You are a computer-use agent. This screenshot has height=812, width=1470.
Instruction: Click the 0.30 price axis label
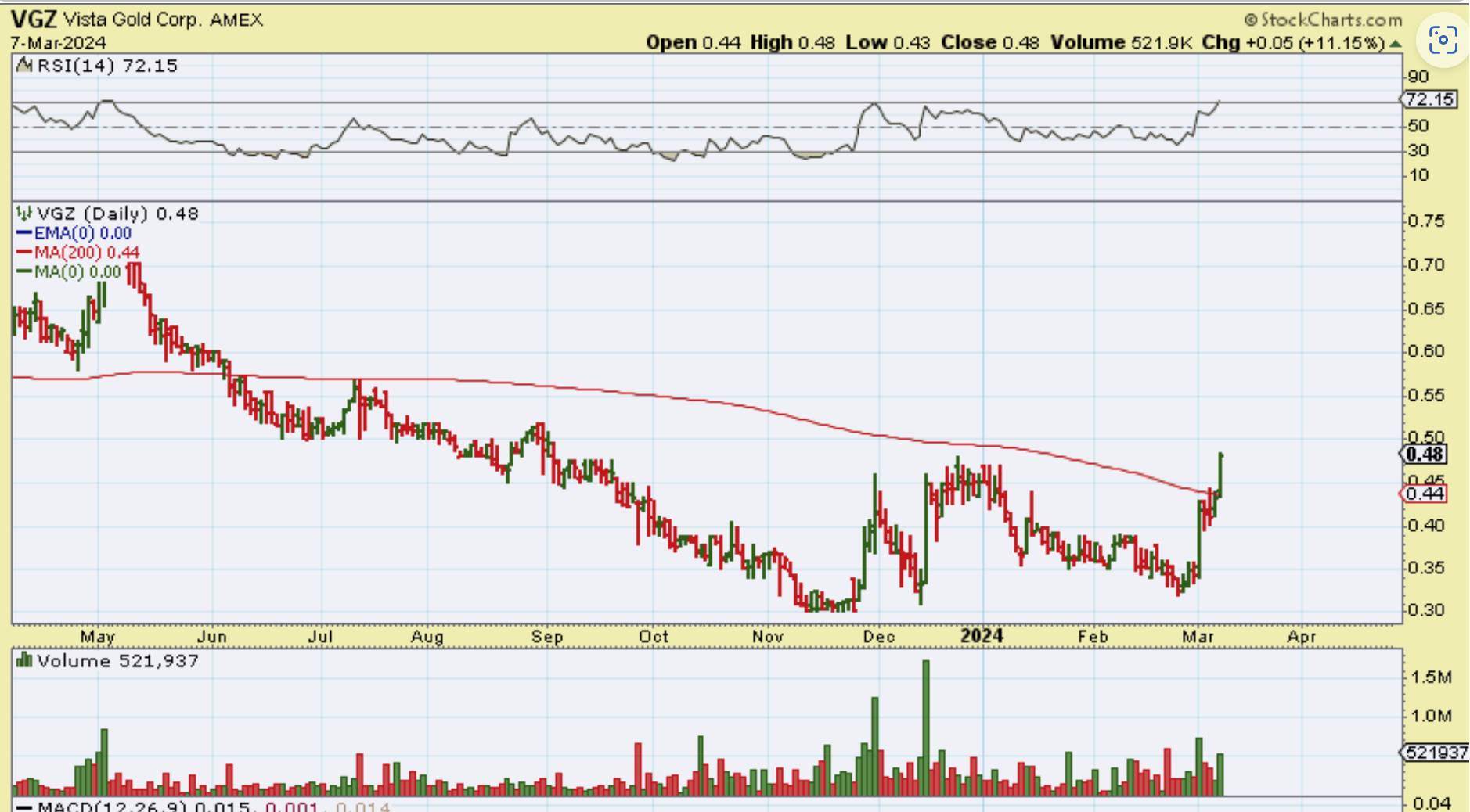tap(1426, 610)
